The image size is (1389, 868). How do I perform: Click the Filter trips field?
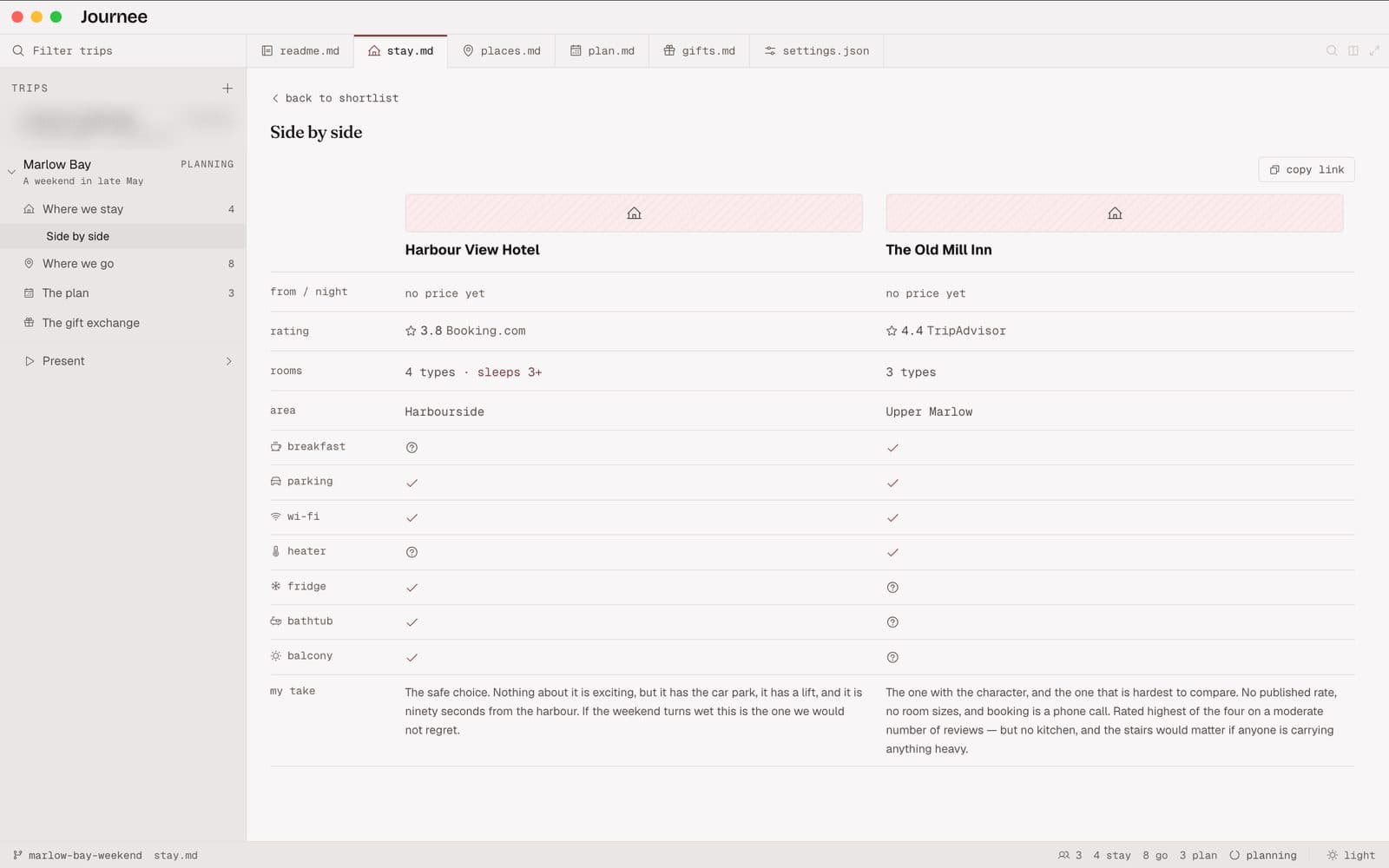pyautogui.click(x=123, y=50)
